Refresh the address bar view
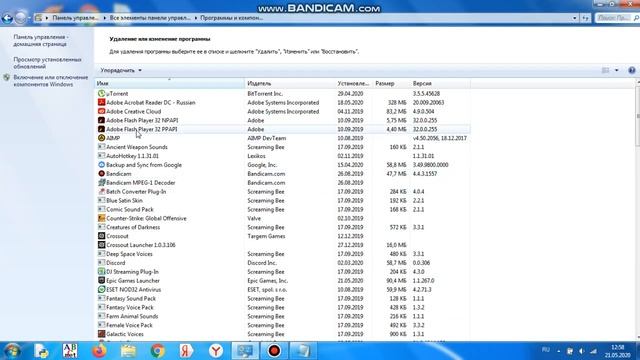 (586, 18)
